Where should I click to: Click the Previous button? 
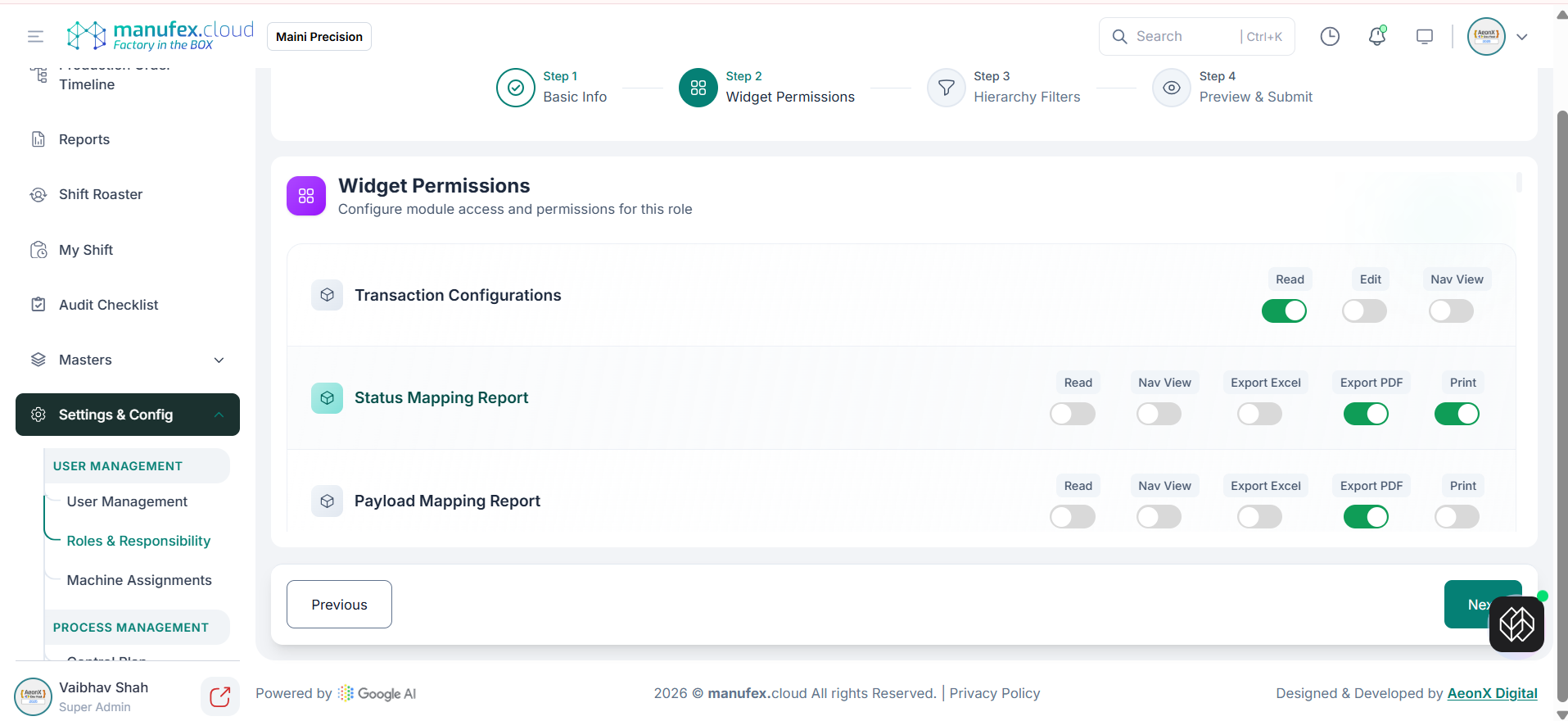coord(339,605)
